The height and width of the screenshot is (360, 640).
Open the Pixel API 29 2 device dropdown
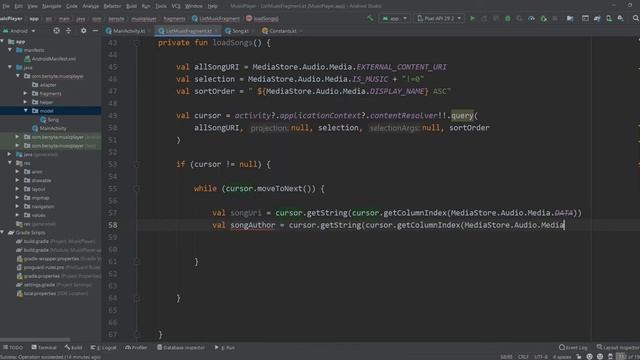(439, 18)
